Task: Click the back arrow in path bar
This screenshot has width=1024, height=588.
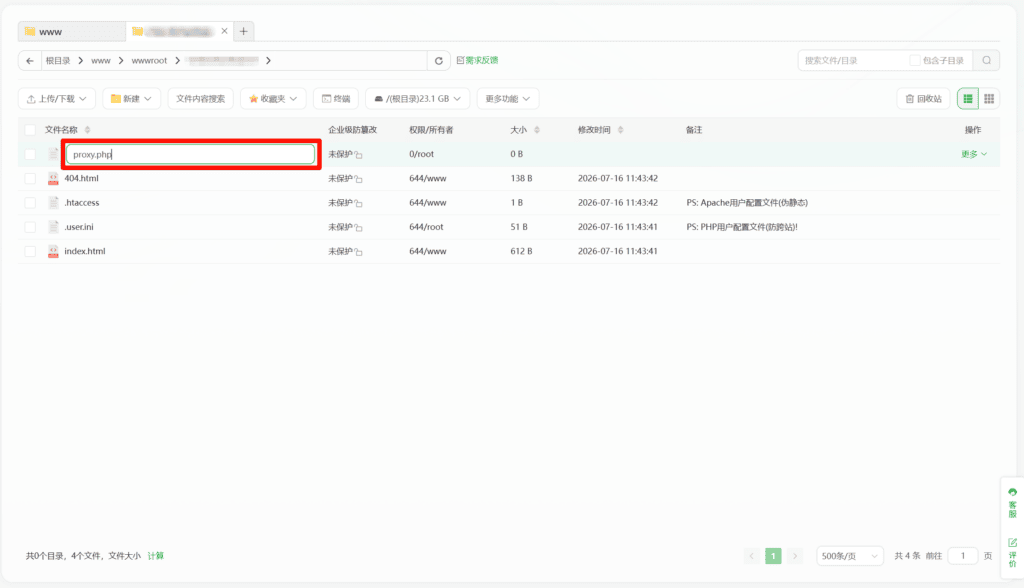Action: coord(30,61)
